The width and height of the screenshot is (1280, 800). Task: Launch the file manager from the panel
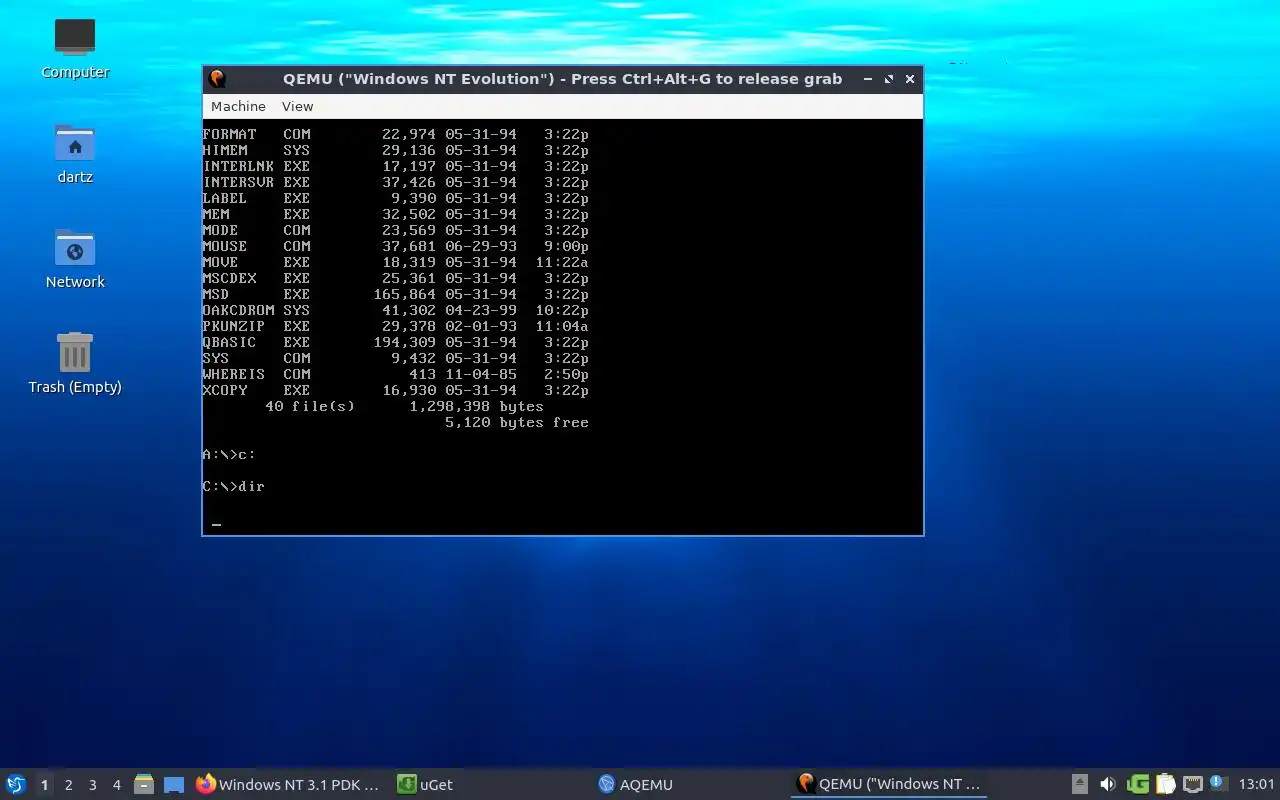[x=144, y=784]
